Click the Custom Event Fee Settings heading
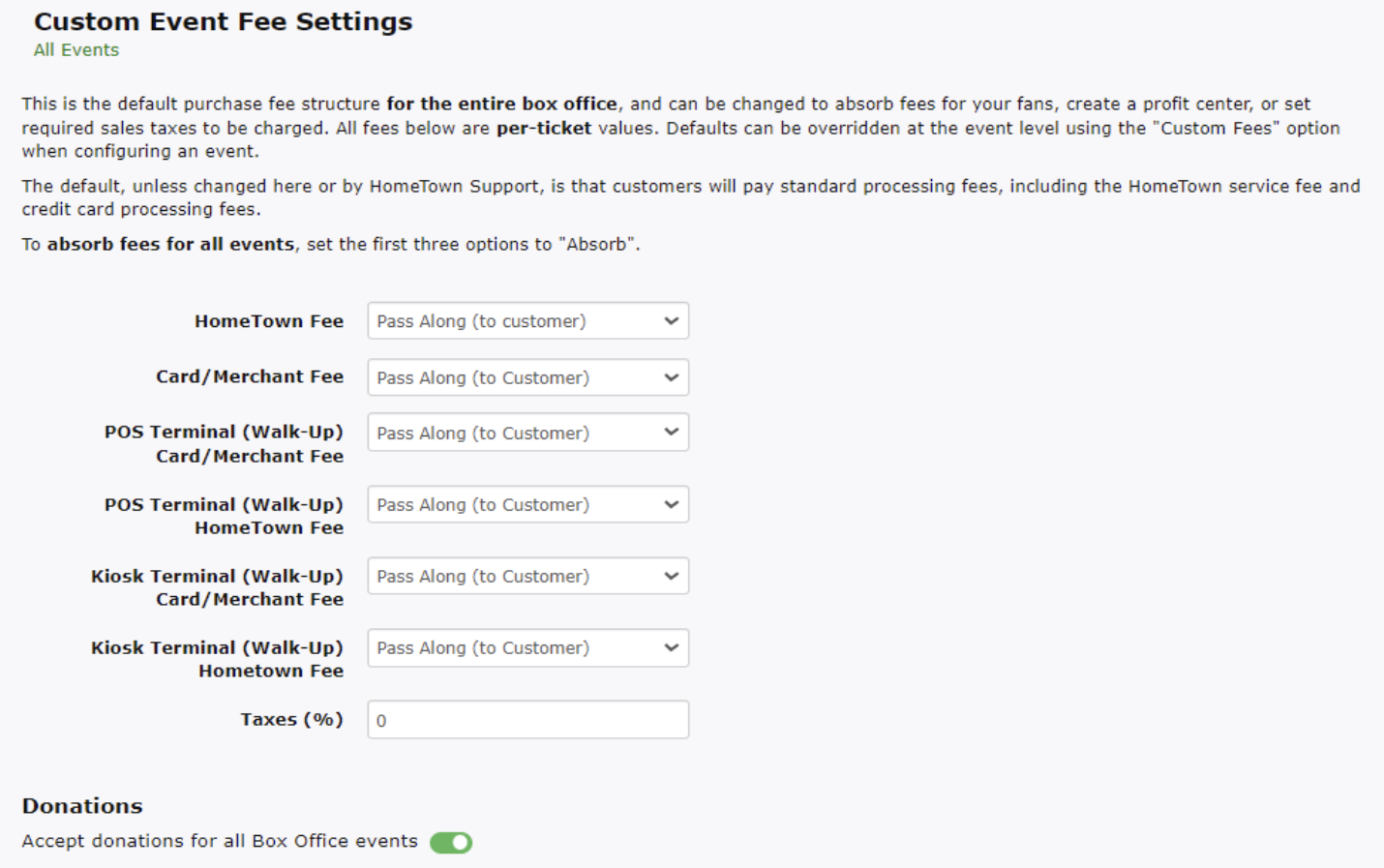This screenshot has height=868, width=1384. coord(223,21)
